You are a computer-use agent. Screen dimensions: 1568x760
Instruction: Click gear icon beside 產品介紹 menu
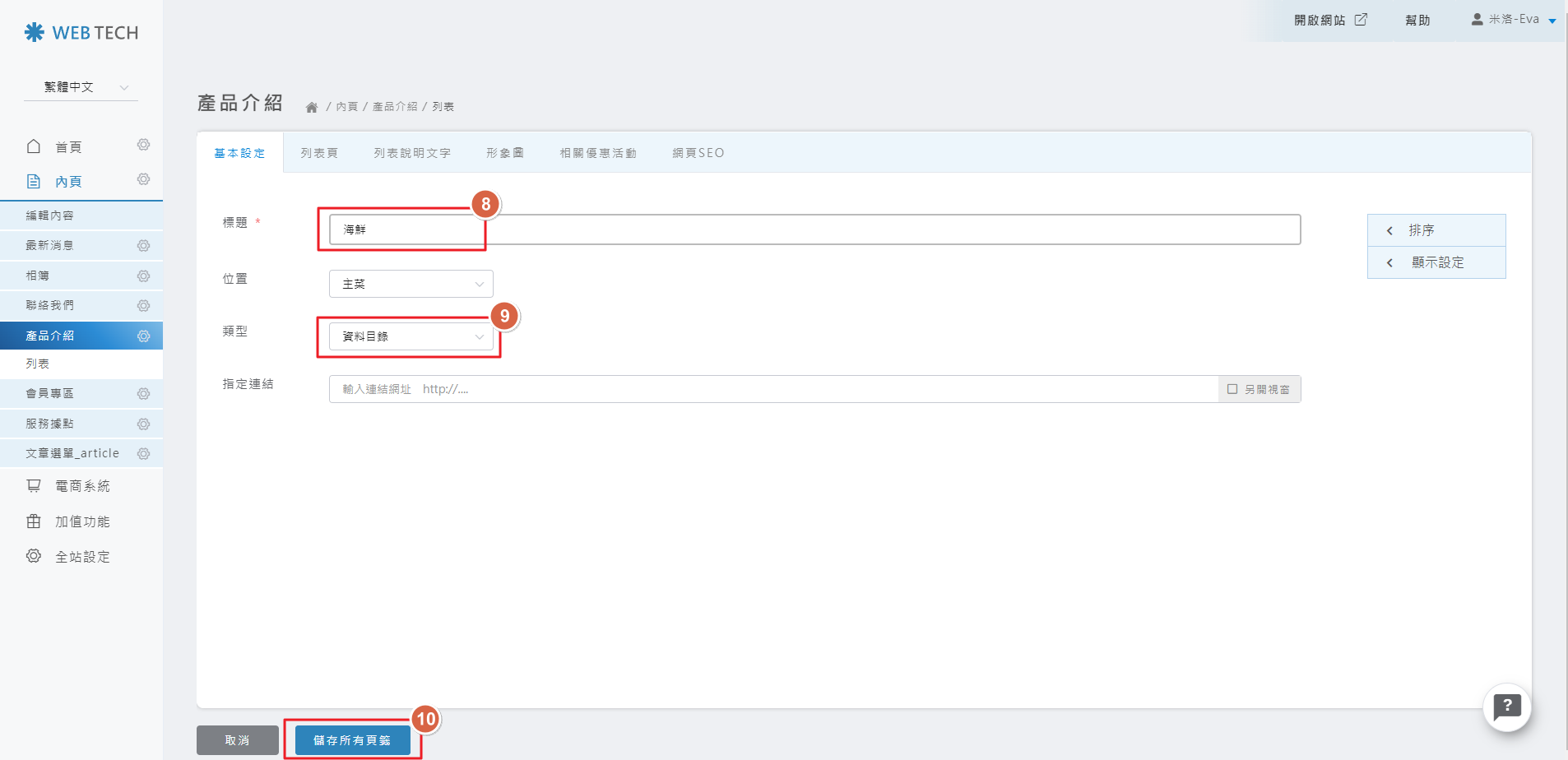pyautogui.click(x=143, y=336)
